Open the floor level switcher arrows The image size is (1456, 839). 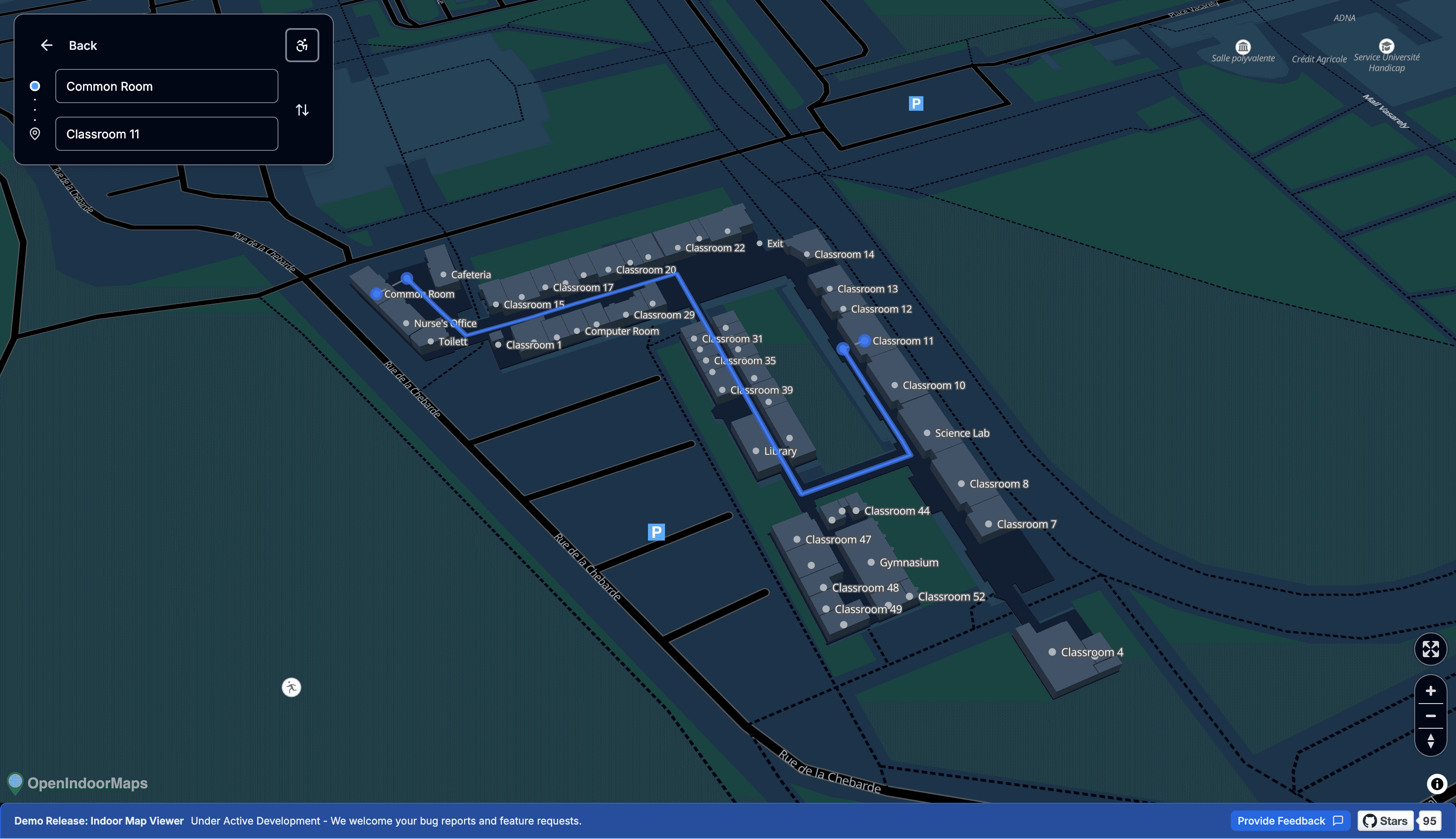tap(1430, 741)
